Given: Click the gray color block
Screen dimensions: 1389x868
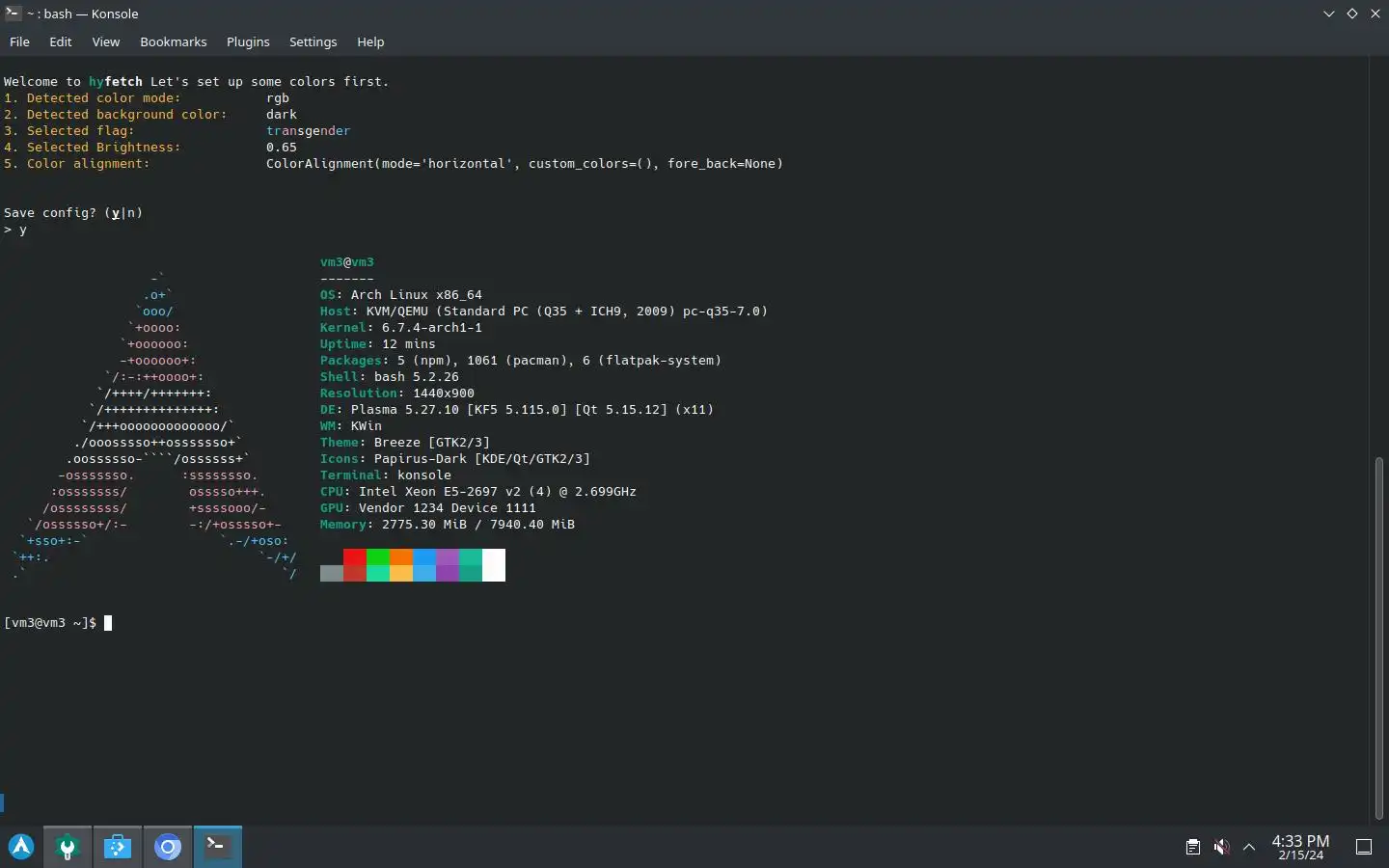Looking at the screenshot, I should point(332,573).
